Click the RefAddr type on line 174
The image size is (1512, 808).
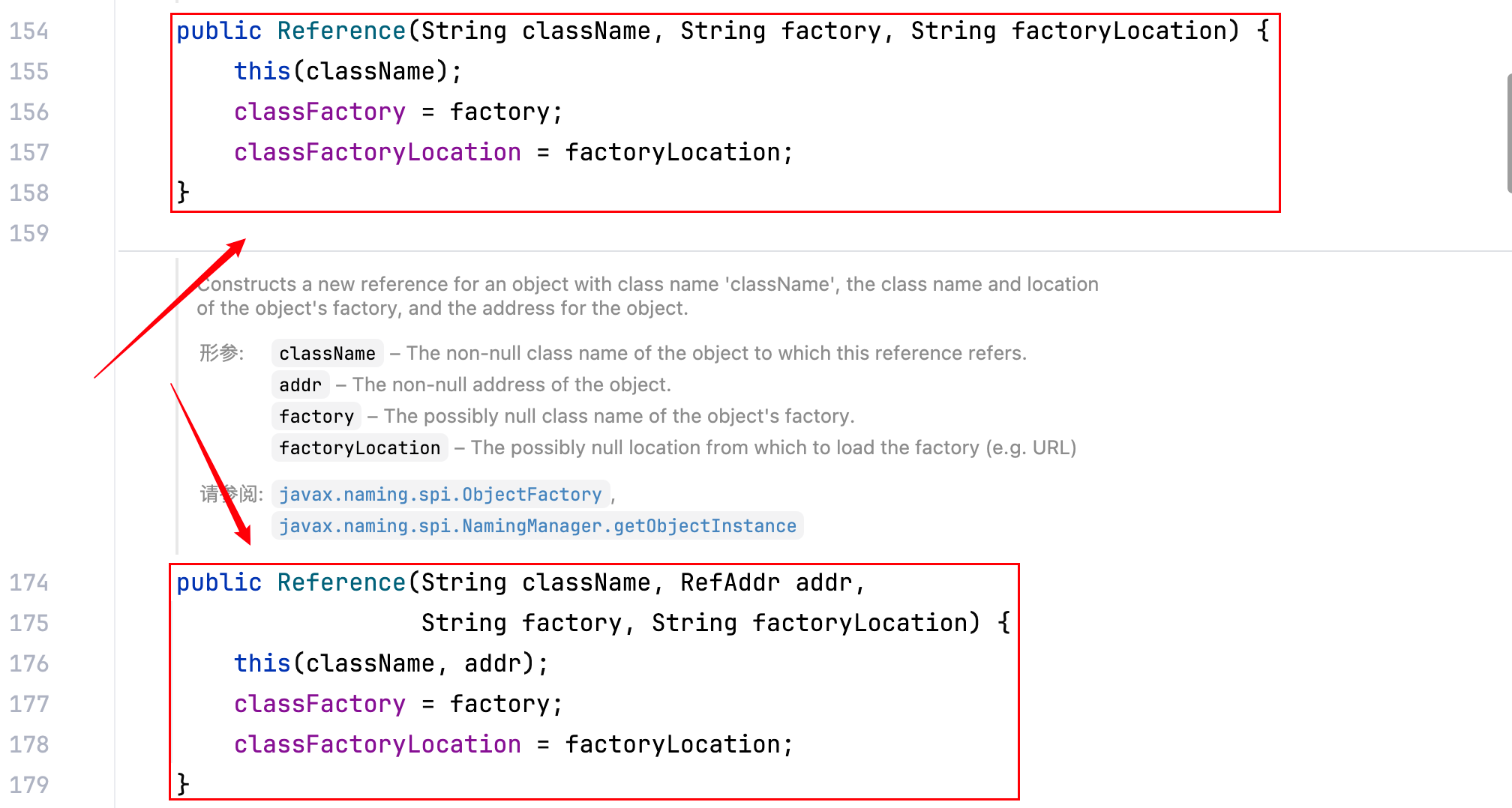[730, 583]
